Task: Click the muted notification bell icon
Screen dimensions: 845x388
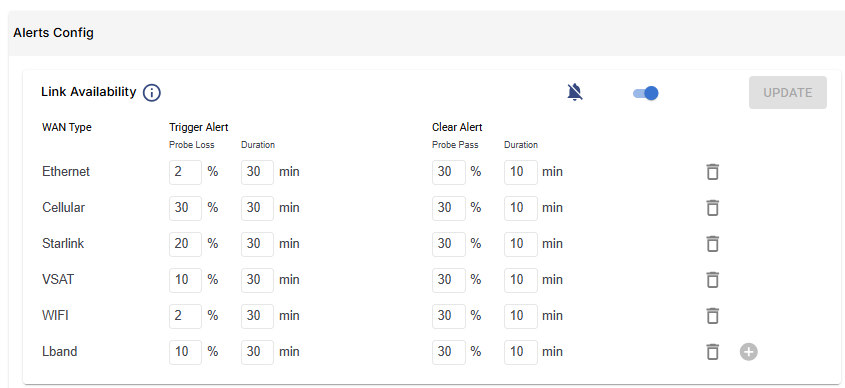Action: [575, 93]
